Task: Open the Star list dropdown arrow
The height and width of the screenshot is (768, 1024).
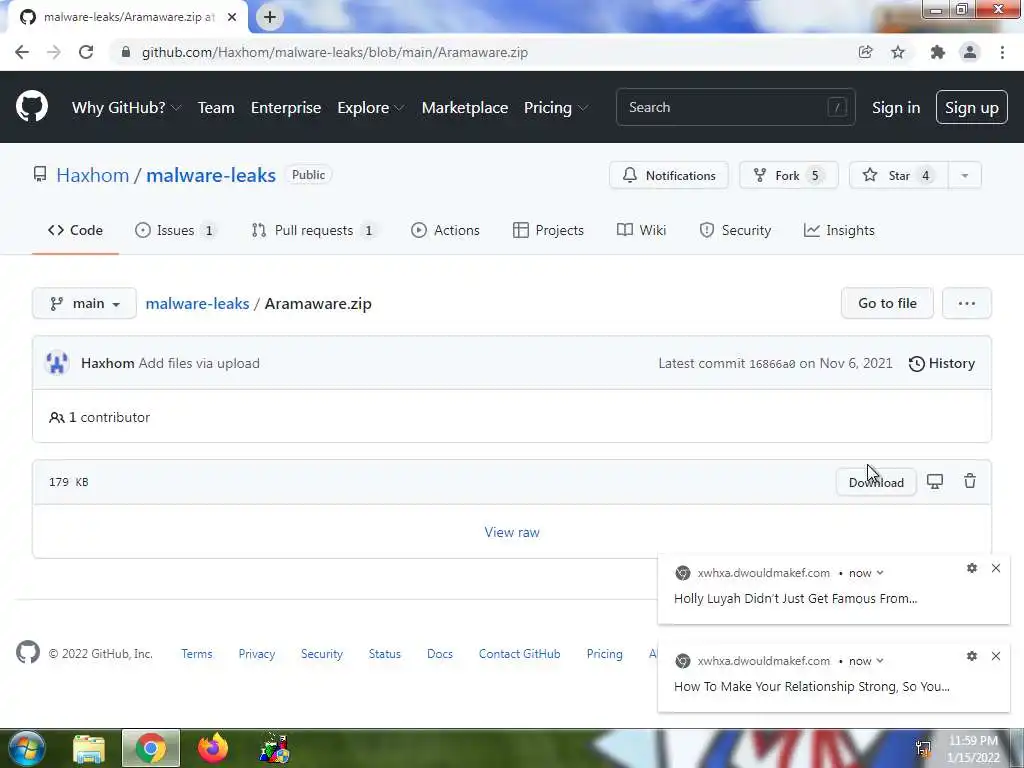Action: 965,176
